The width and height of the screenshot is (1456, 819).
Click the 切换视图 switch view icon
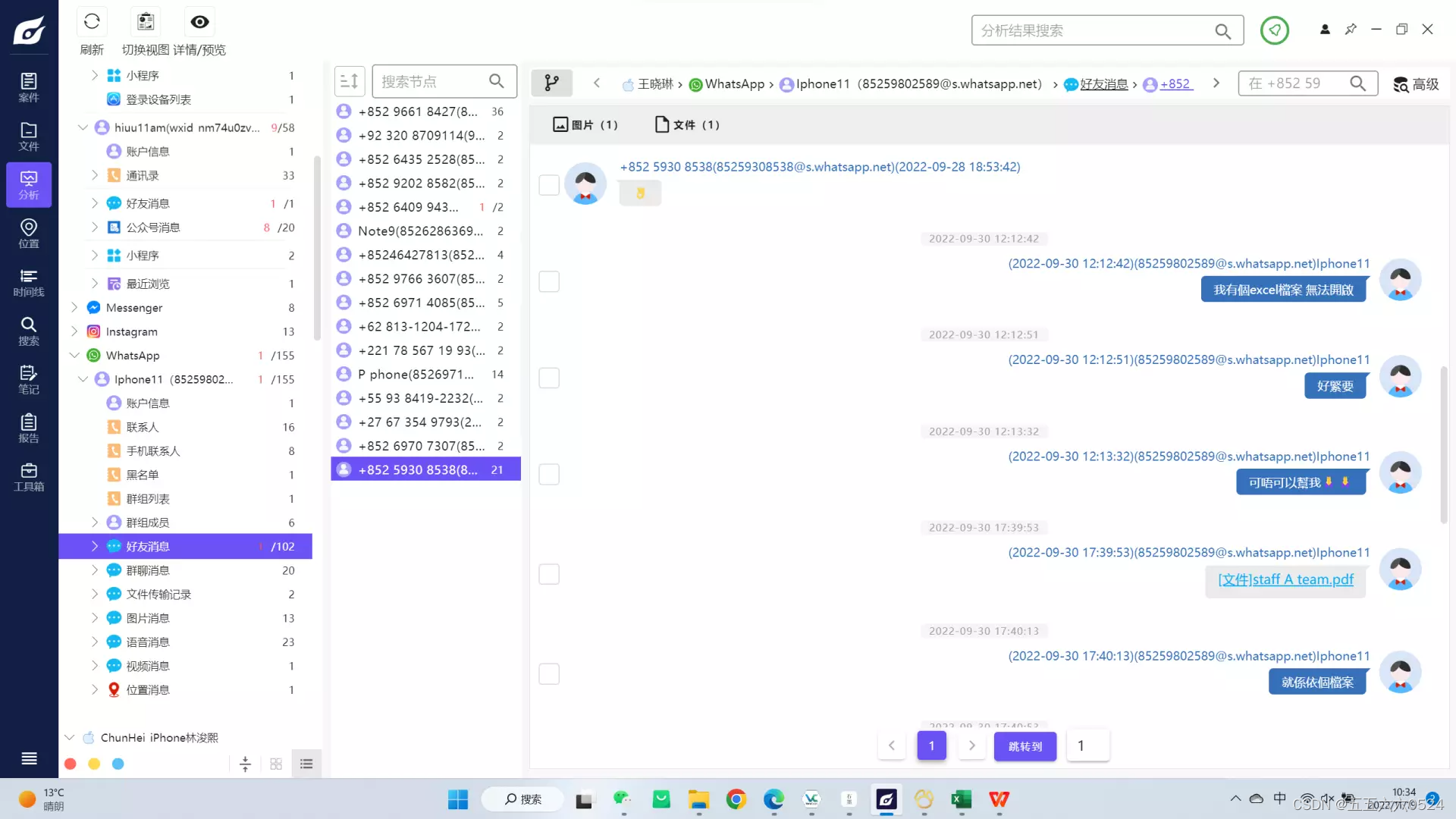point(146,22)
